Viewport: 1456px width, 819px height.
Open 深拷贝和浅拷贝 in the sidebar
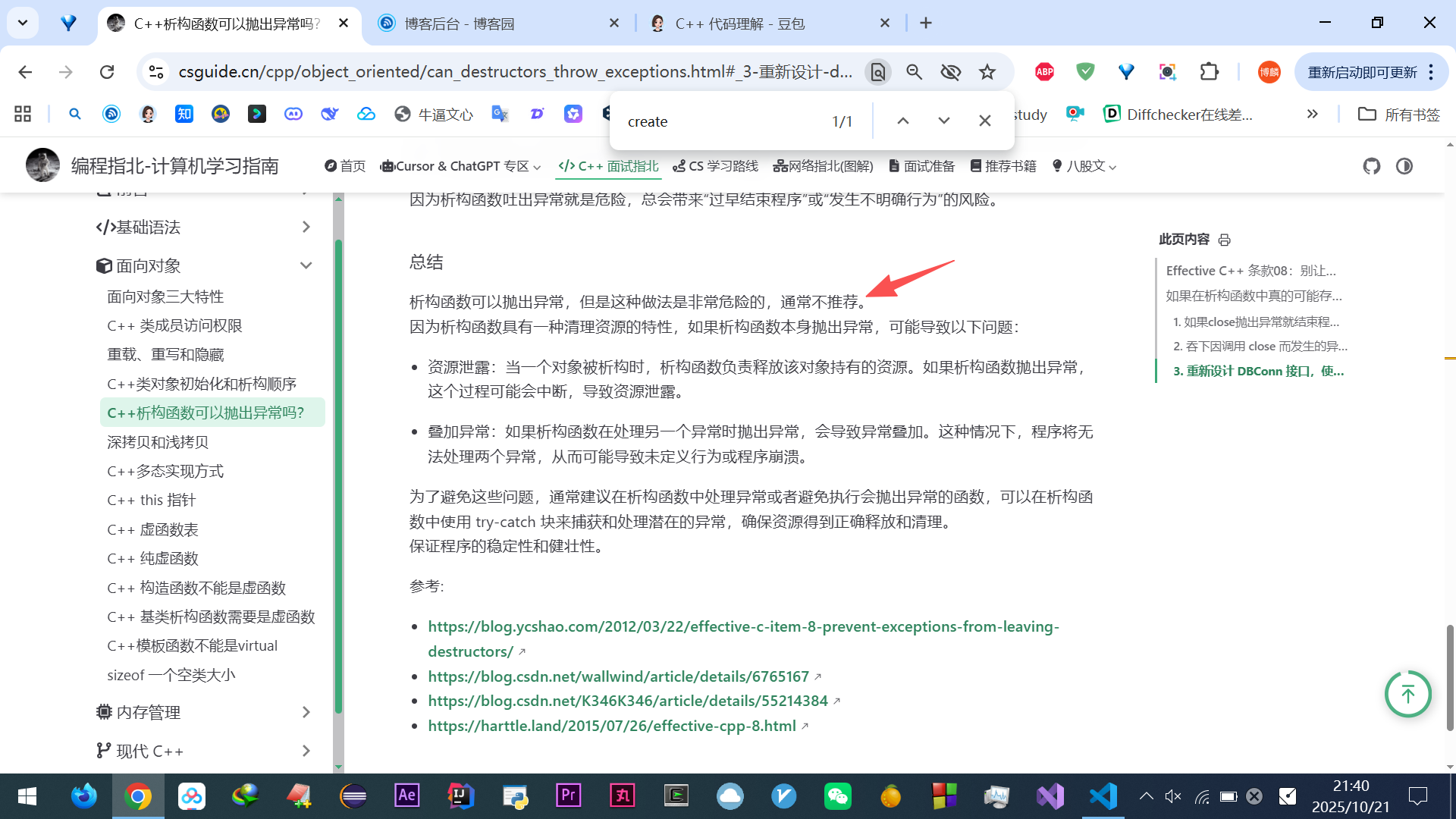click(x=158, y=442)
